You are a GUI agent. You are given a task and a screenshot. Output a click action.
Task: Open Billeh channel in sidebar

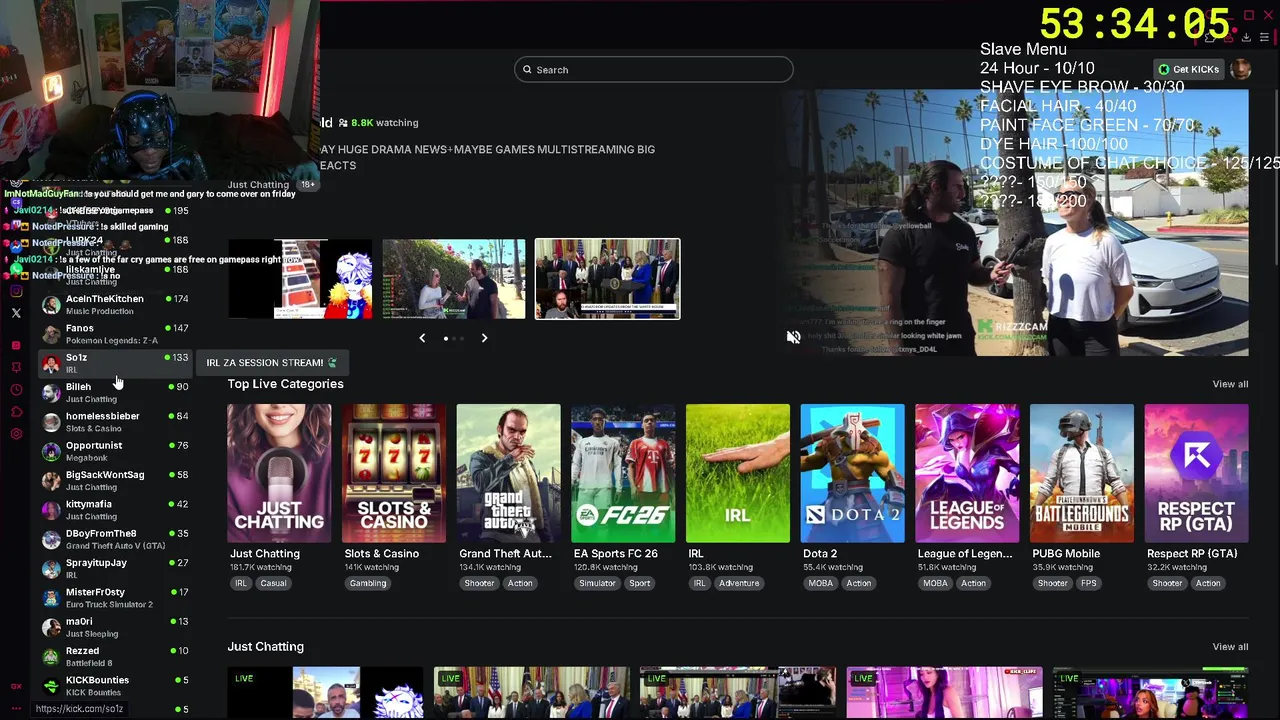click(115, 392)
